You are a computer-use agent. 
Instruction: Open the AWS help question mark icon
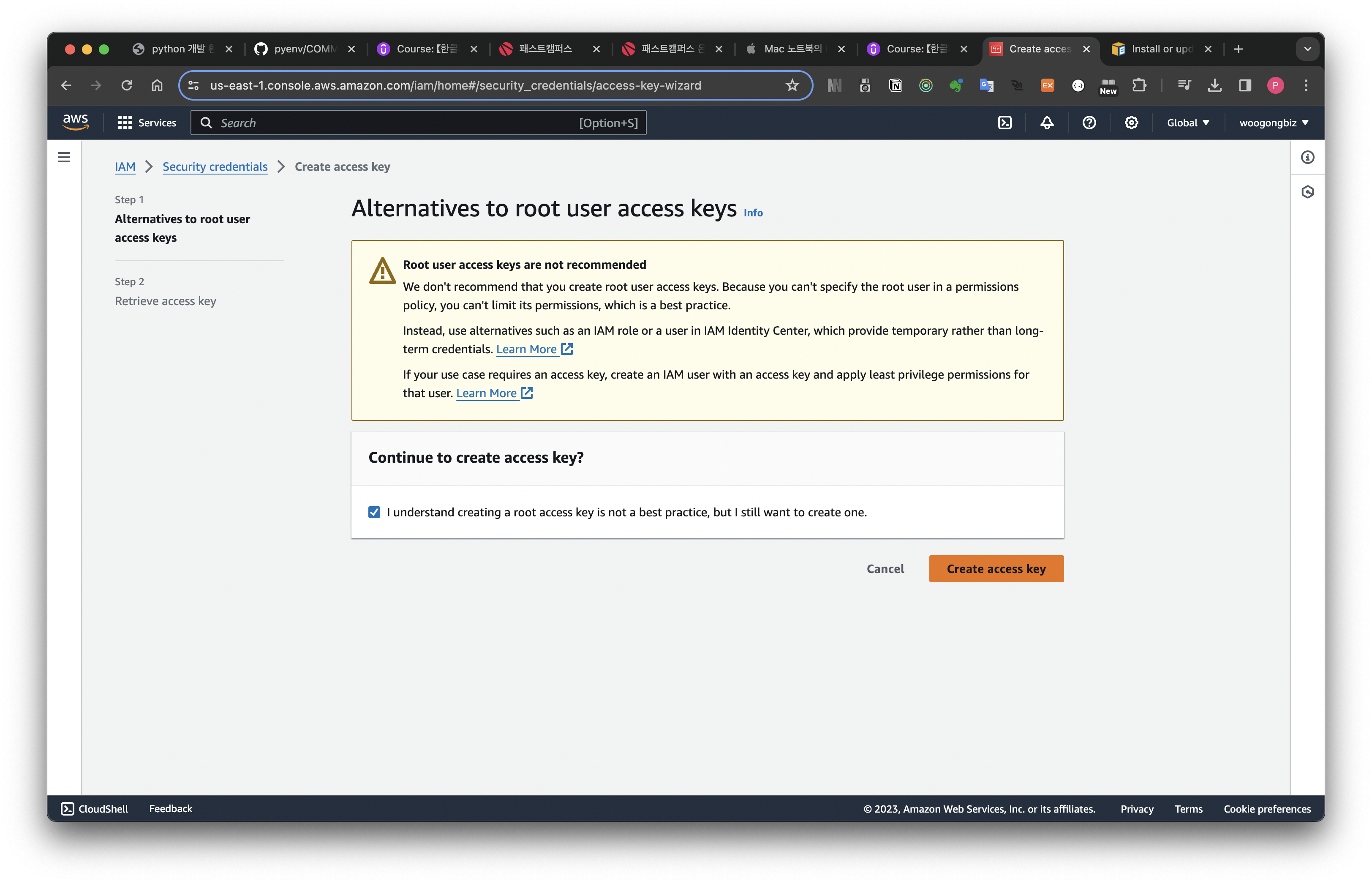(1089, 123)
